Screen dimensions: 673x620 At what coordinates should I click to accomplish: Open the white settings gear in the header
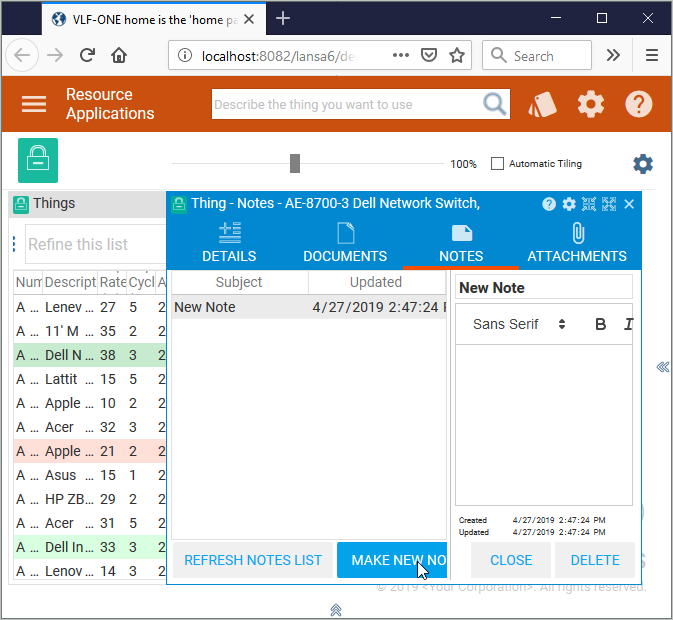click(x=591, y=104)
